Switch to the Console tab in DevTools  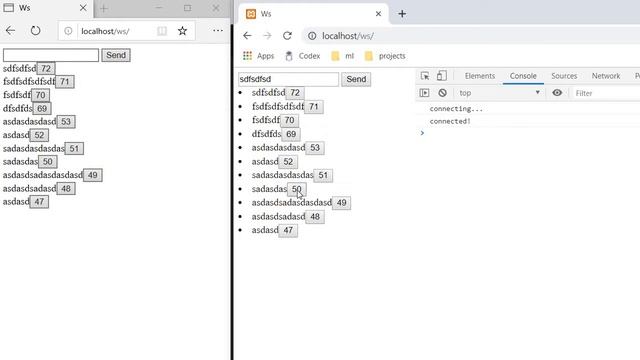tap(523, 76)
